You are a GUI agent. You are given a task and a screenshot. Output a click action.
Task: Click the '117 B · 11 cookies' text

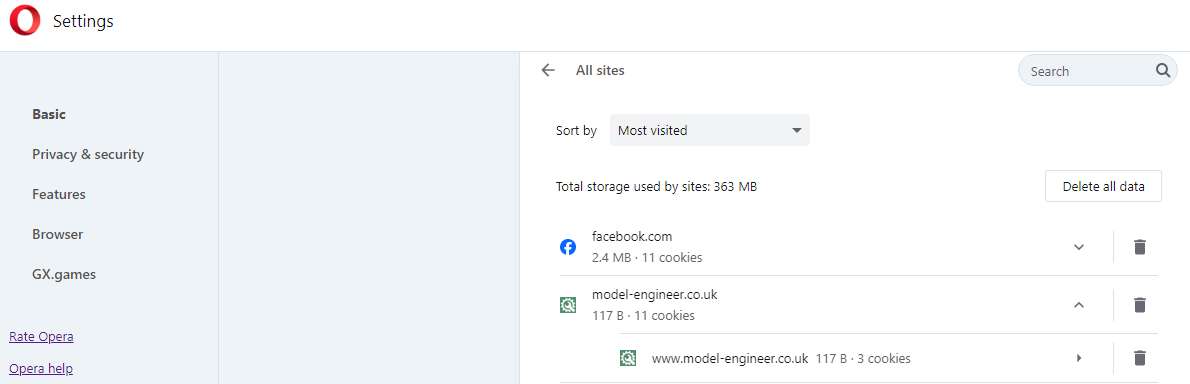pyautogui.click(x=644, y=315)
